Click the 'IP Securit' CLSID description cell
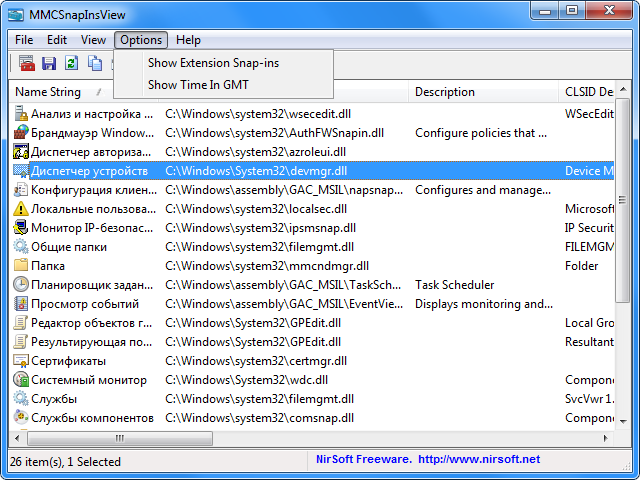 pyautogui.click(x=589, y=228)
